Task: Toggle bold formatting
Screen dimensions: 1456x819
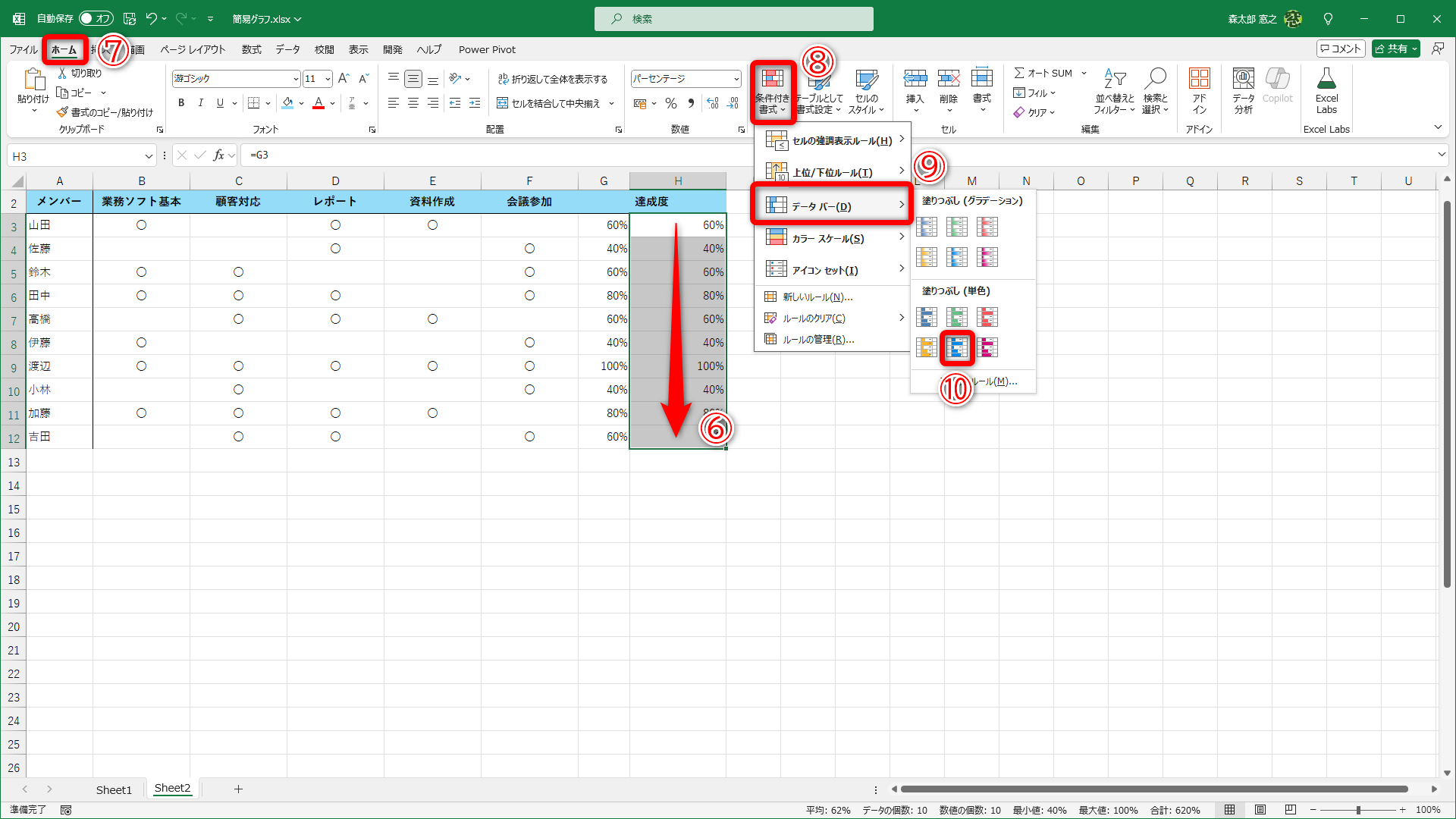Action: [x=181, y=103]
